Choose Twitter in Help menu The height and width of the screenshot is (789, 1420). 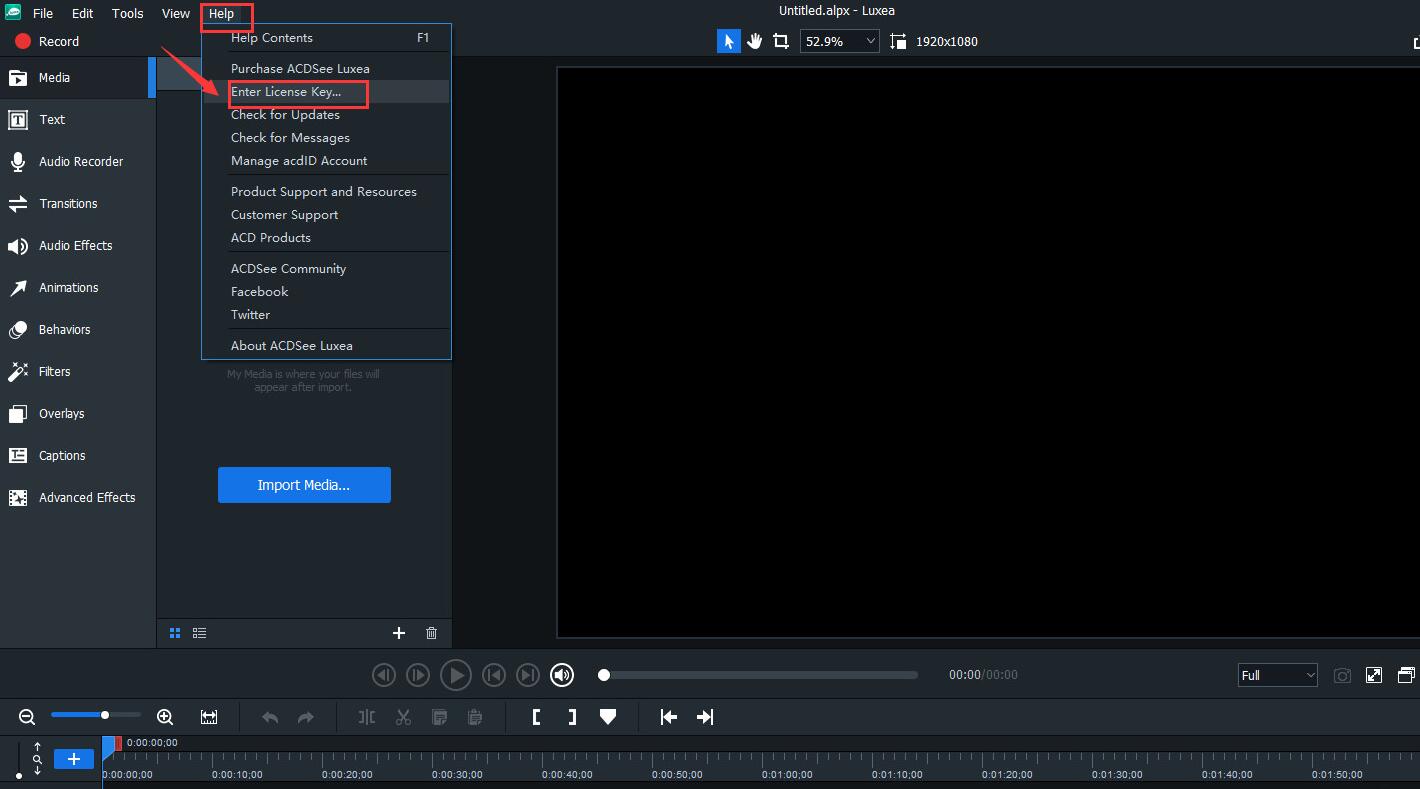(x=326, y=314)
